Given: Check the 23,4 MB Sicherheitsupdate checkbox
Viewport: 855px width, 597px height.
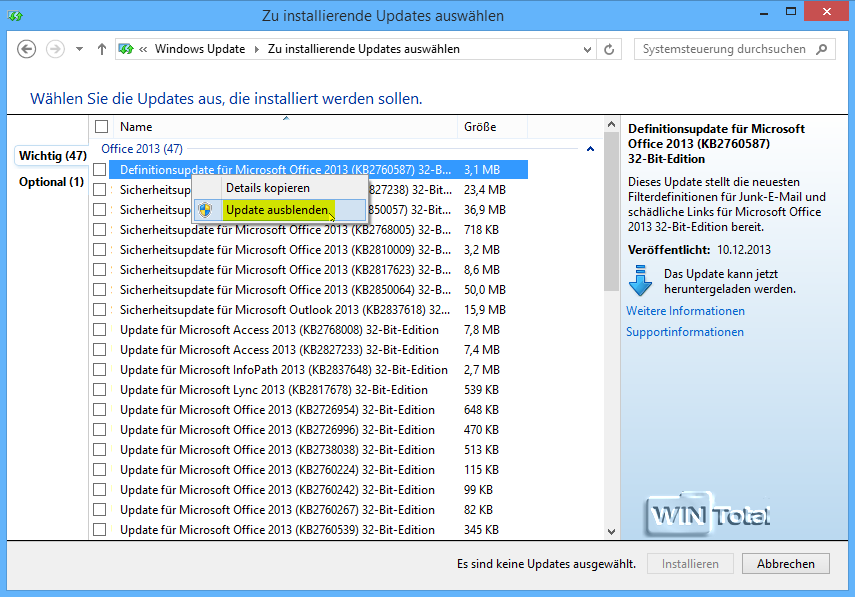Looking at the screenshot, I should pyautogui.click(x=99, y=190).
